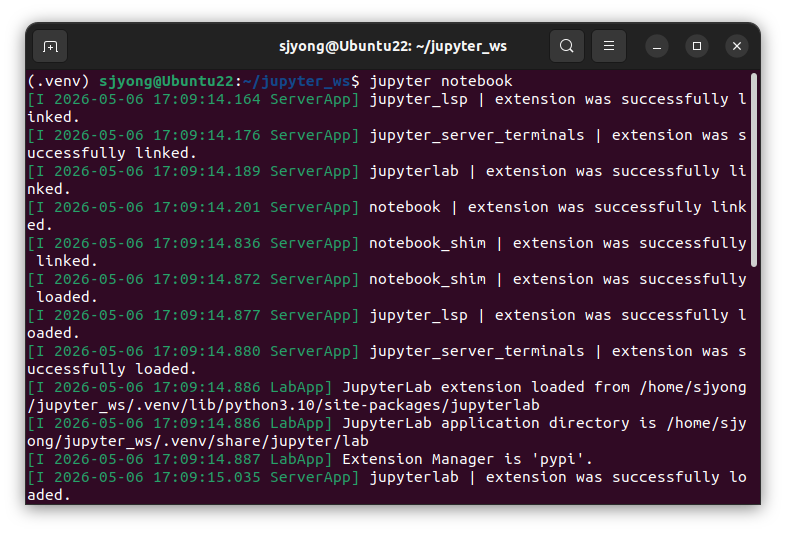Click timestamp 17:09:14.201 log entry
The width and height of the screenshot is (786, 533).
click(207, 207)
